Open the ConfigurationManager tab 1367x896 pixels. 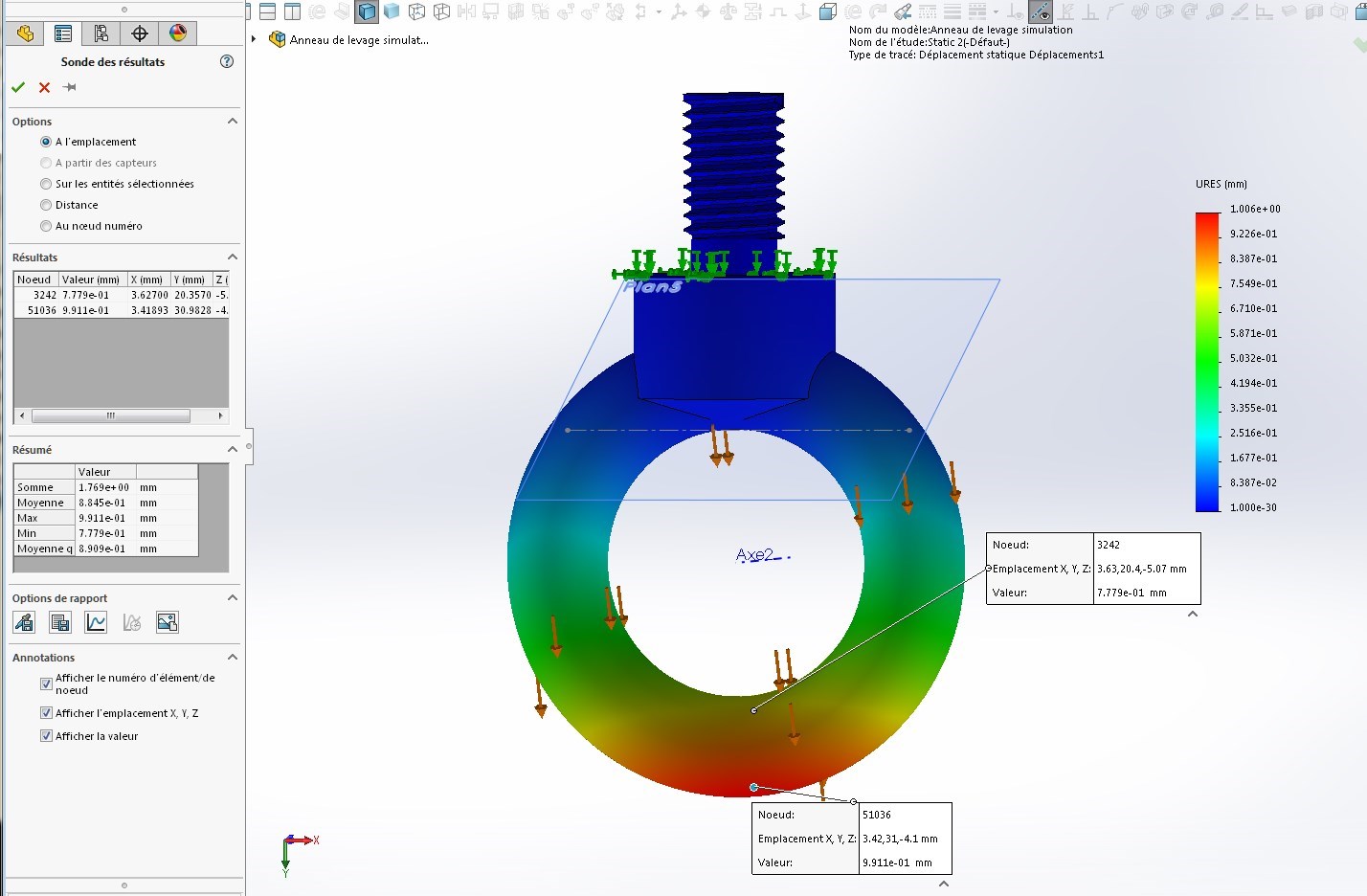[101, 34]
